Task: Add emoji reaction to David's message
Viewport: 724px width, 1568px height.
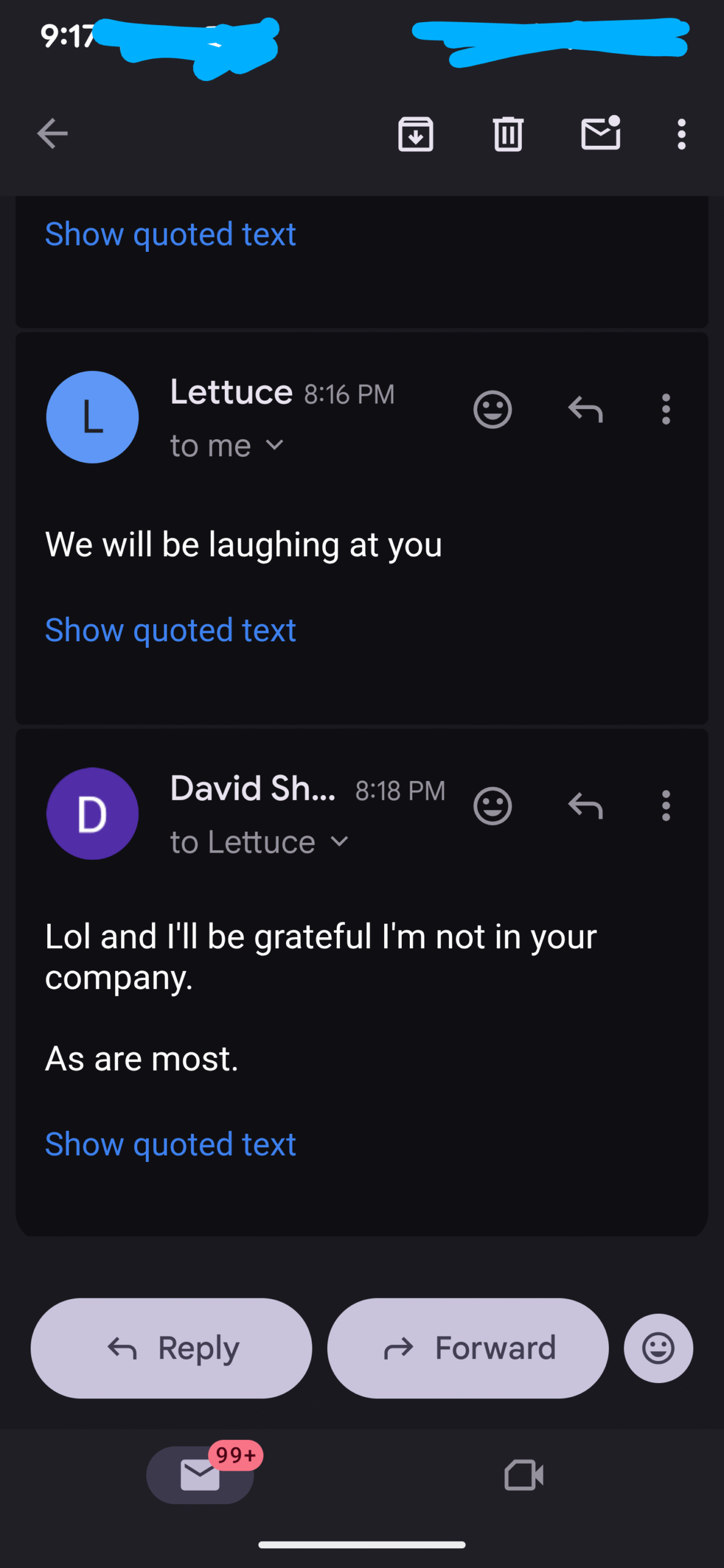Action: (492, 805)
